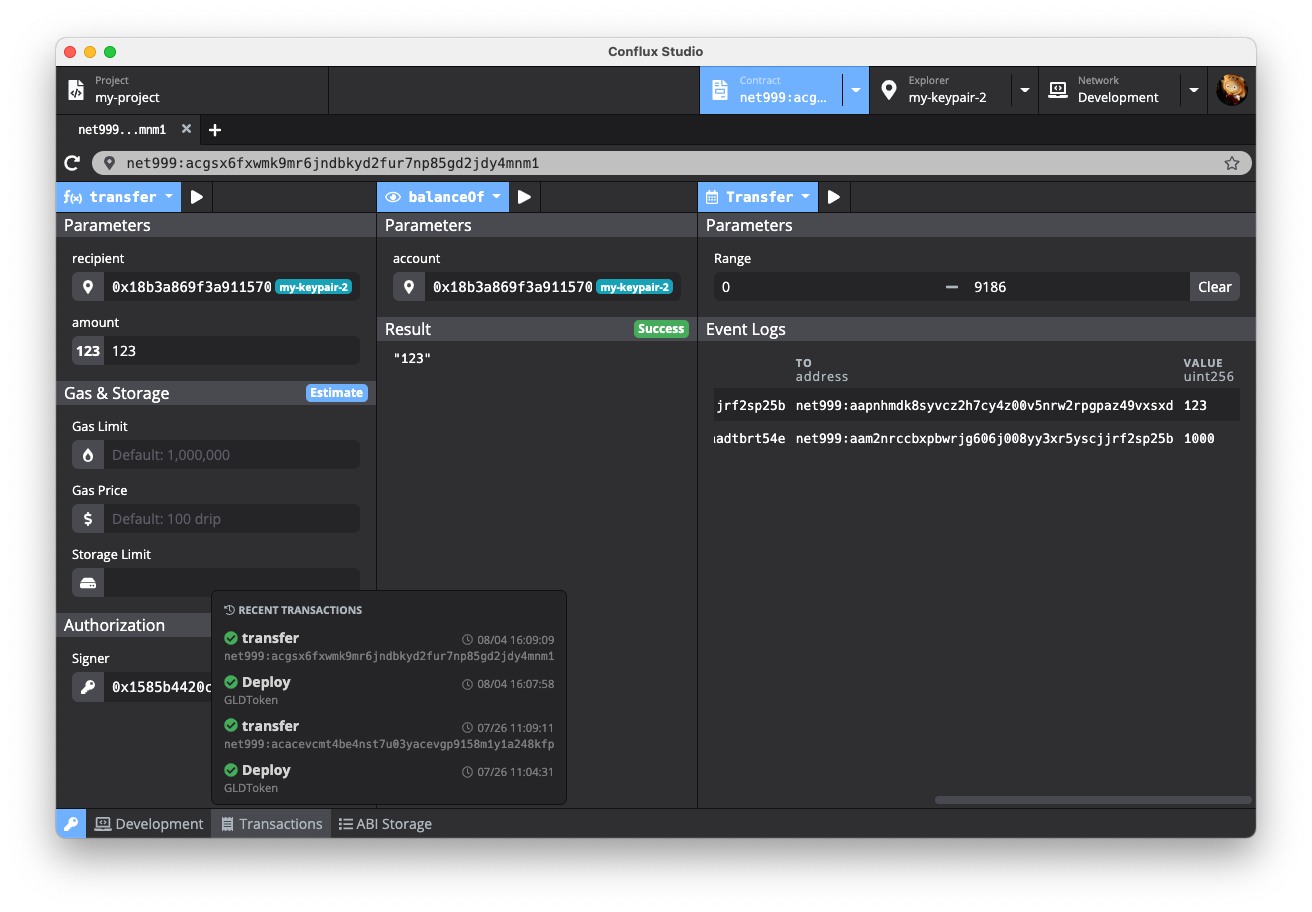This screenshot has width=1312, height=912.
Task: Click the key icon in the bottom status bar
Action: point(71,824)
